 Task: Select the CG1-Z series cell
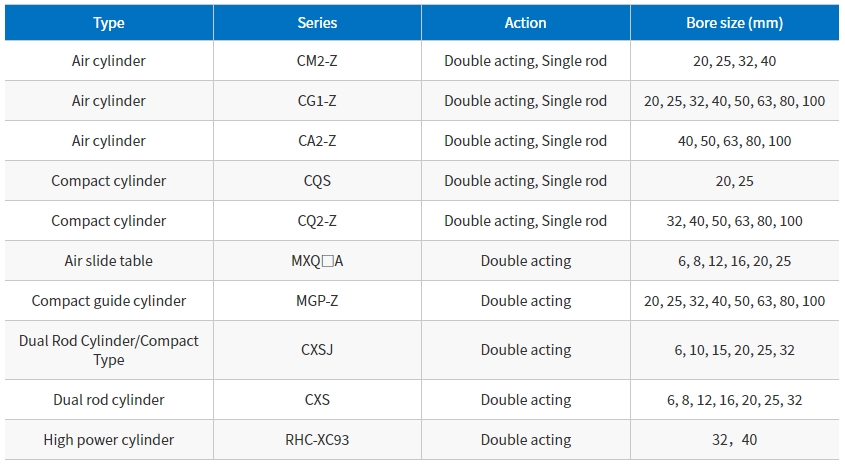pos(317,101)
